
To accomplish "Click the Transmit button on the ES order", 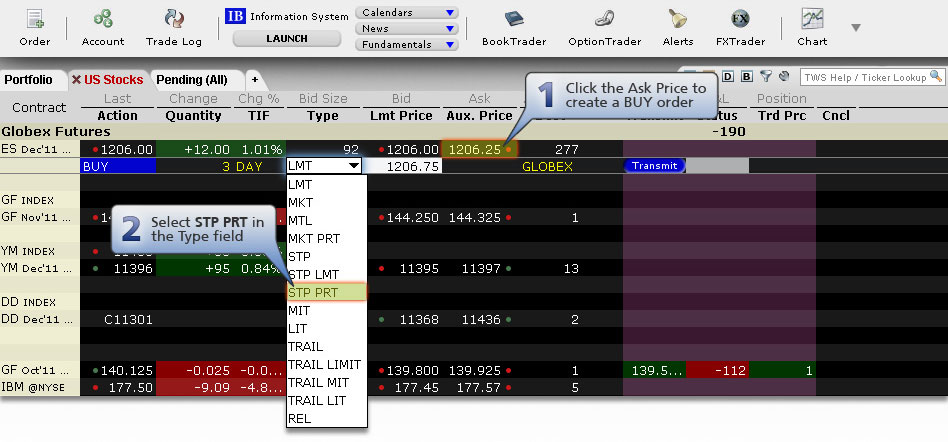I will click(x=654, y=166).
